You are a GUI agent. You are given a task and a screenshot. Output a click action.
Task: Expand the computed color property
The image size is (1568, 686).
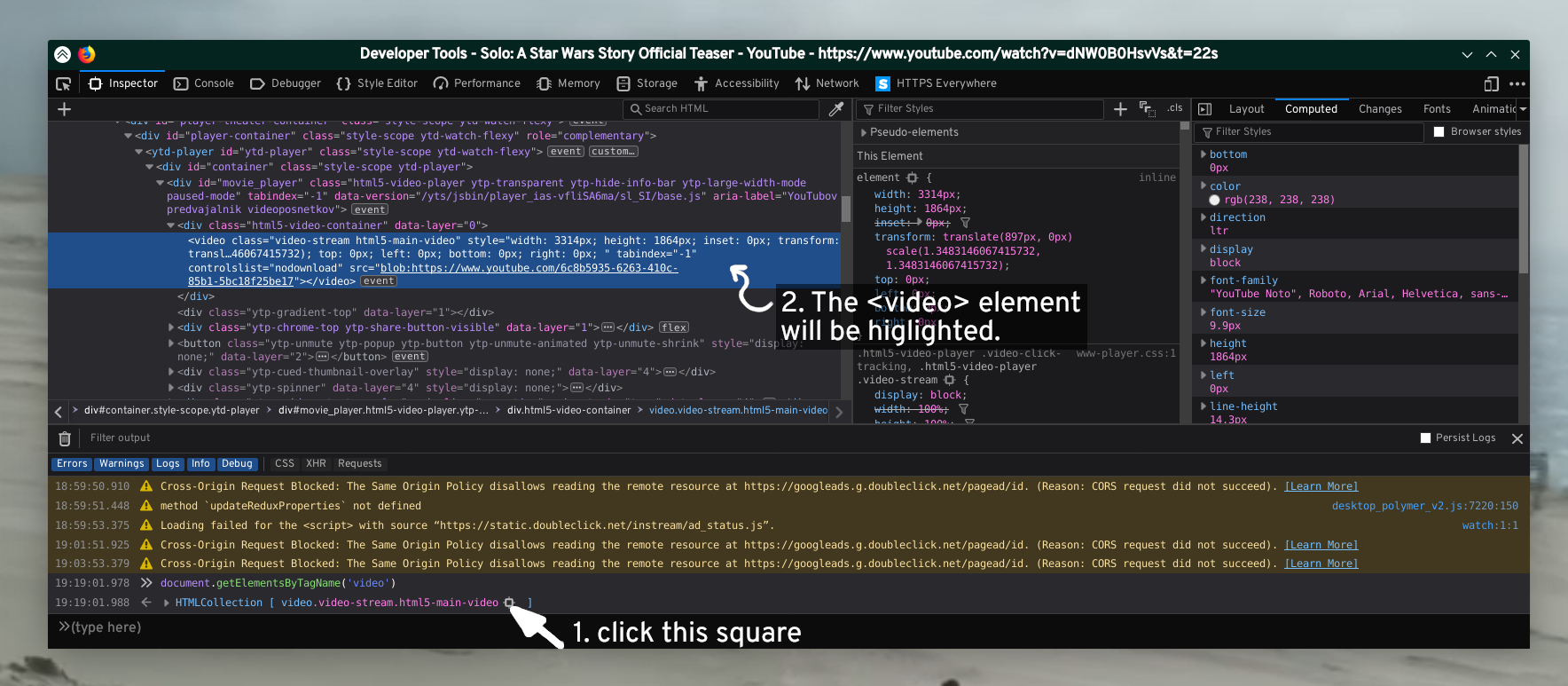[1203, 186]
